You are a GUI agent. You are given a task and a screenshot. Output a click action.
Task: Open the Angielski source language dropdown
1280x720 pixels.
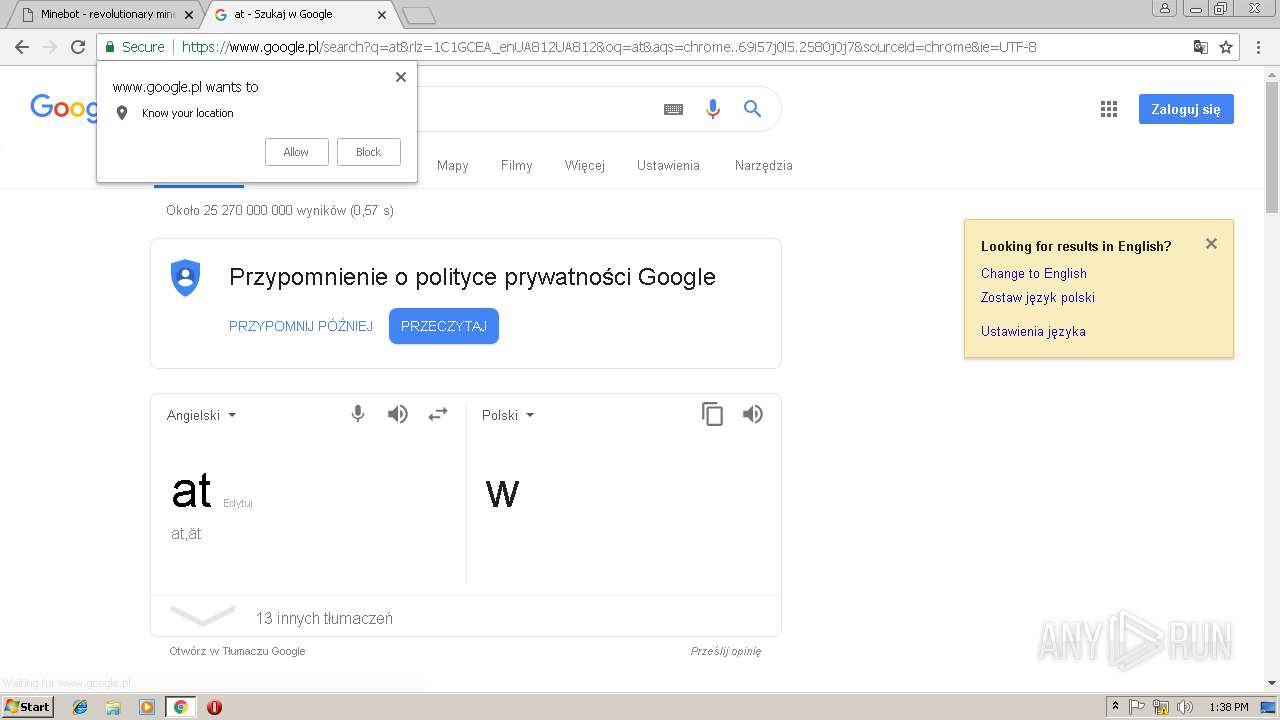click(202, 415)
